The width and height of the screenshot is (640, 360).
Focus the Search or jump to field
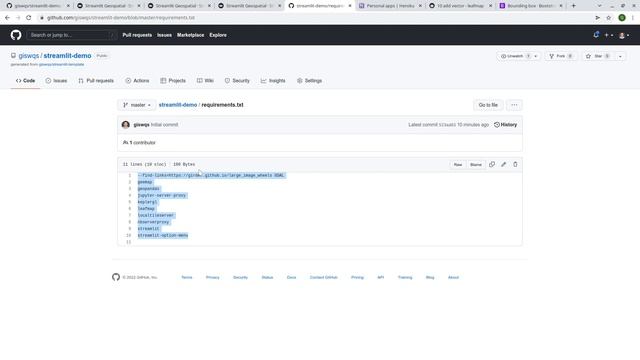71,35
